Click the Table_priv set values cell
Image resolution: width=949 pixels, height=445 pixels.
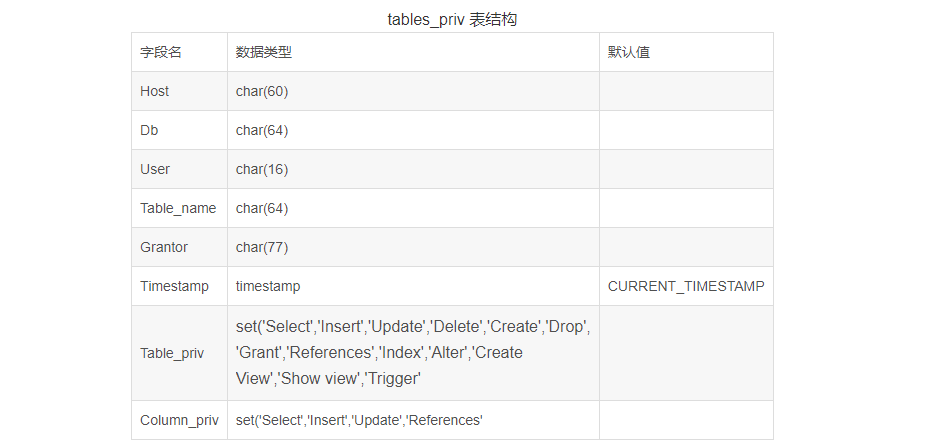coord(412,353)
